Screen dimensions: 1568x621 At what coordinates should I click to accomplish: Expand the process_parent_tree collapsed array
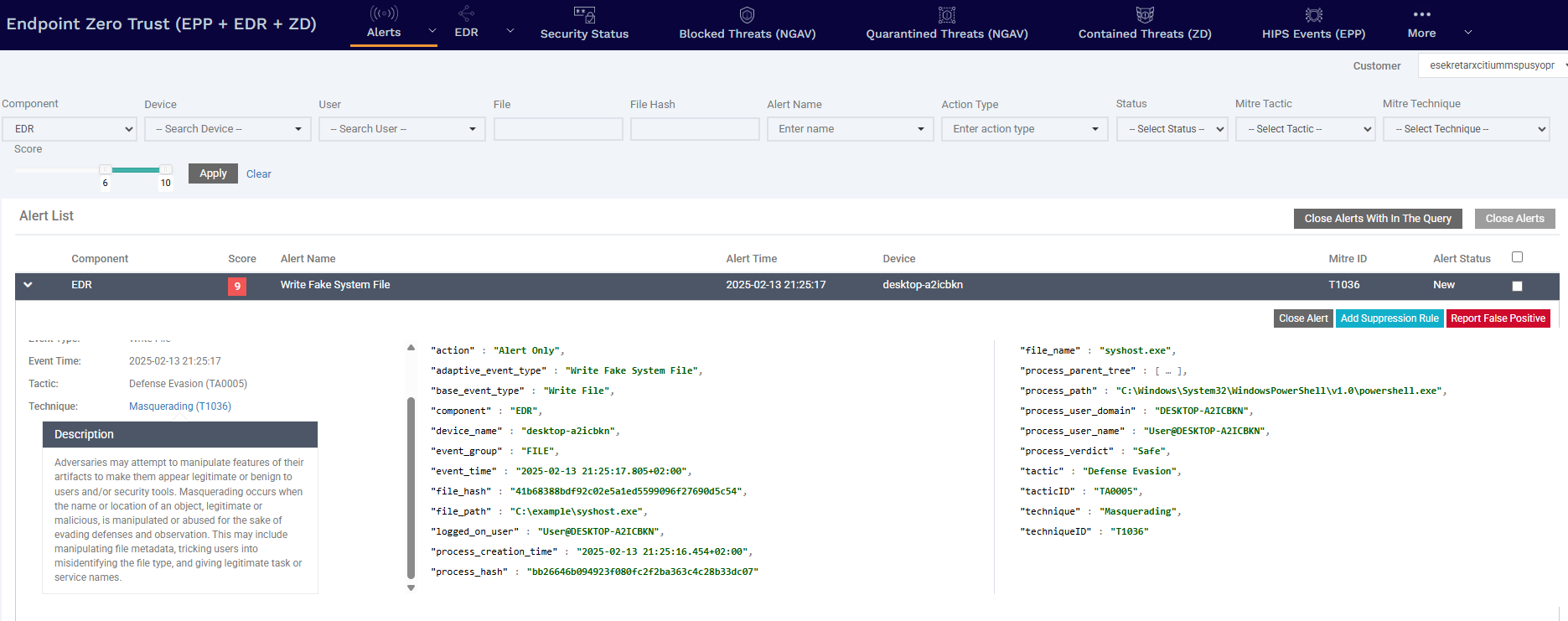(1169, 371)
